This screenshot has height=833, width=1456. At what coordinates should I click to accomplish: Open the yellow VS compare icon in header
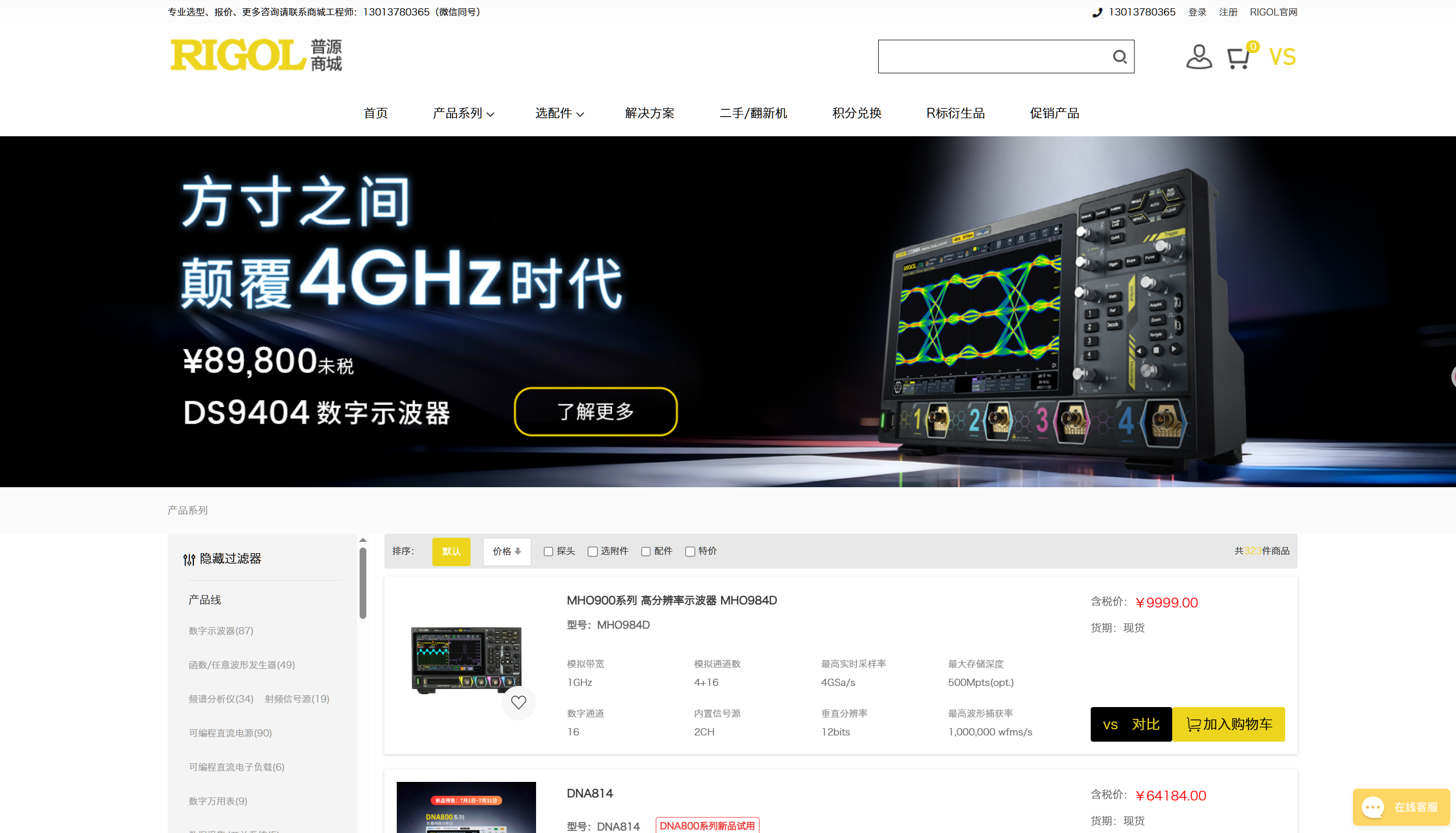pos(1282,57)
